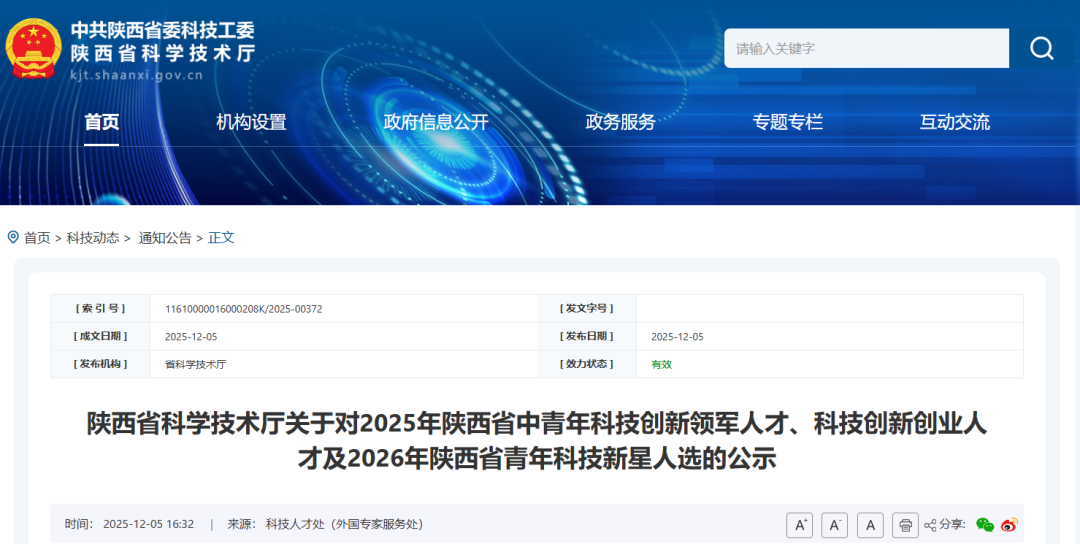The image size is (1080, 544).
Task: Click the kjt.shaanxi.gov.cn domain text
Action: click(x=136, y=75)
